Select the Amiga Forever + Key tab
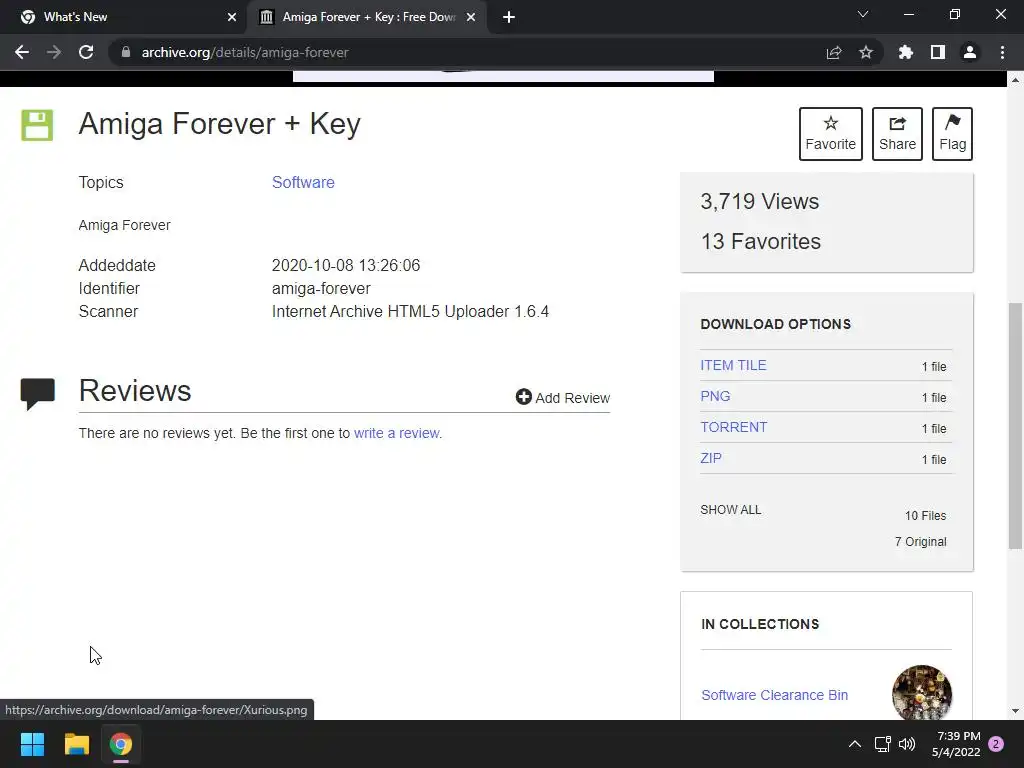 click(x=367, y=17)
